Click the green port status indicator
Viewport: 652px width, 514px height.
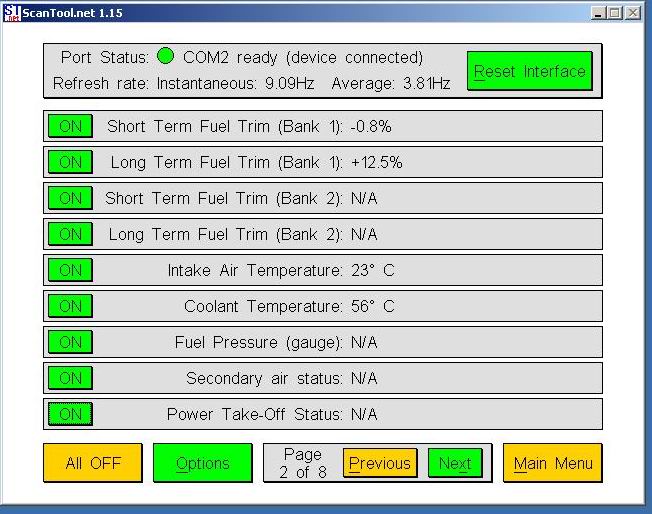pyautogui.click(x=165, y=57)
